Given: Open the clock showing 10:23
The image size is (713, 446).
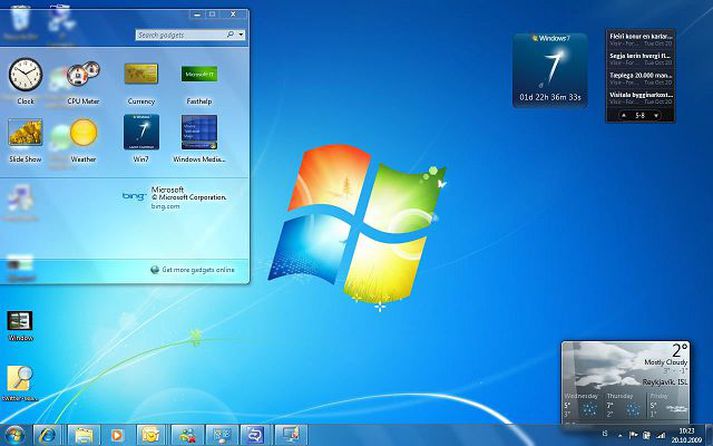Looking at the screenshot, I should tap(687, 435).
